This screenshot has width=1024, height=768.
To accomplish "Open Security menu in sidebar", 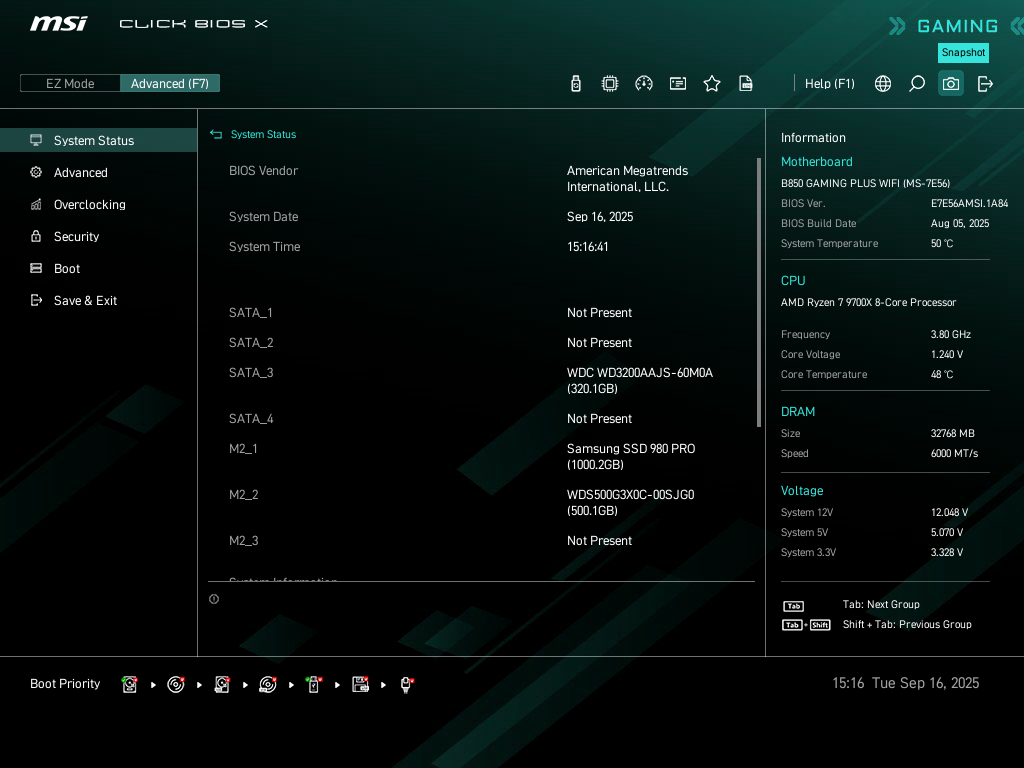I will point(98,236).
